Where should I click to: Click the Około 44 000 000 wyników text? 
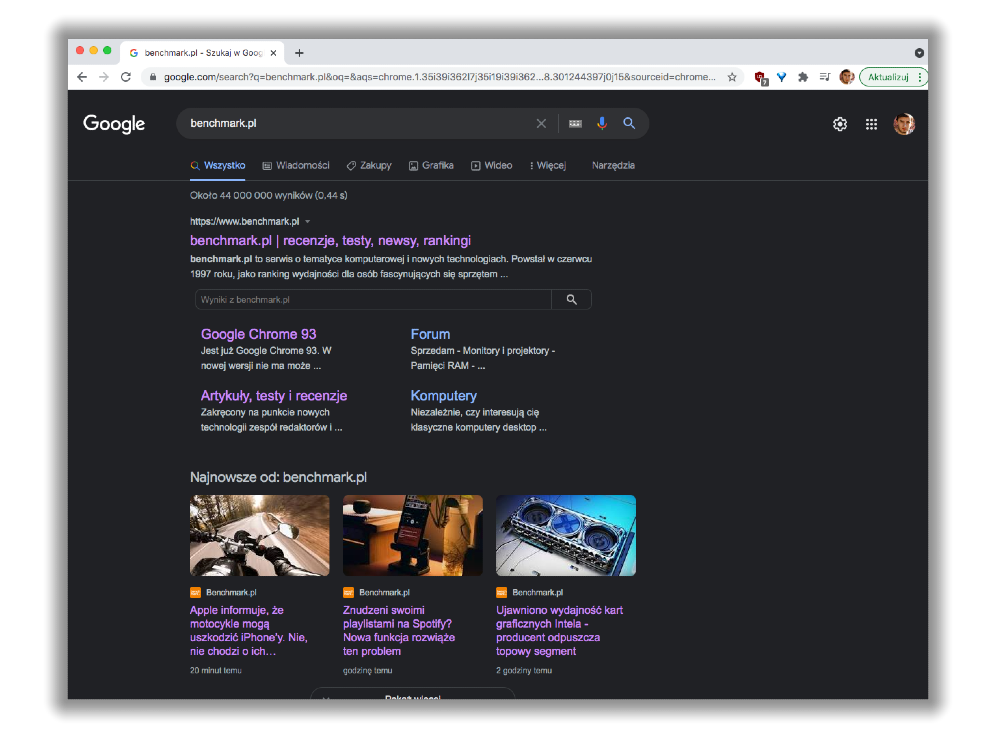coord(268,196)
